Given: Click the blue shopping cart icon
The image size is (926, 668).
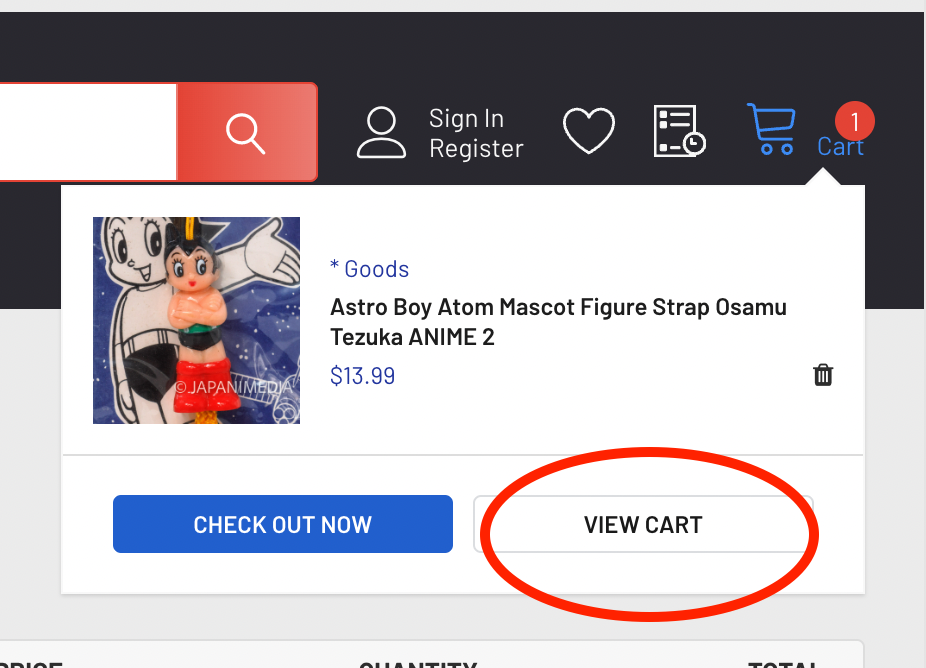Looking at the screenshot, I should point(771,130).
